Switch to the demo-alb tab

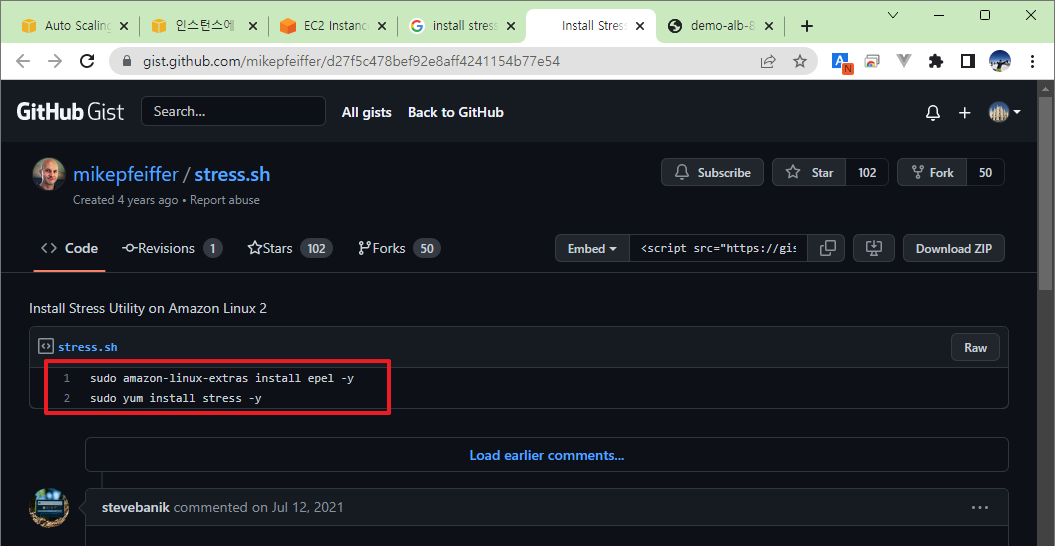click(x=721, y=26)
